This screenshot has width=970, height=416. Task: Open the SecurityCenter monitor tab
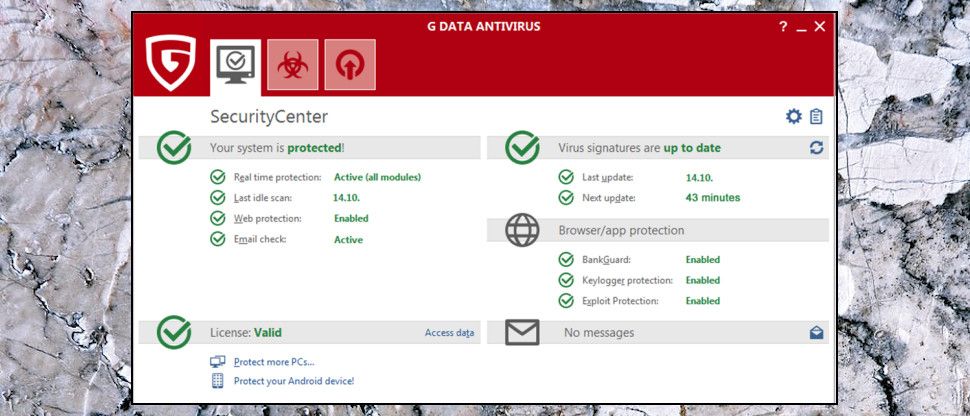click(236, 66)
